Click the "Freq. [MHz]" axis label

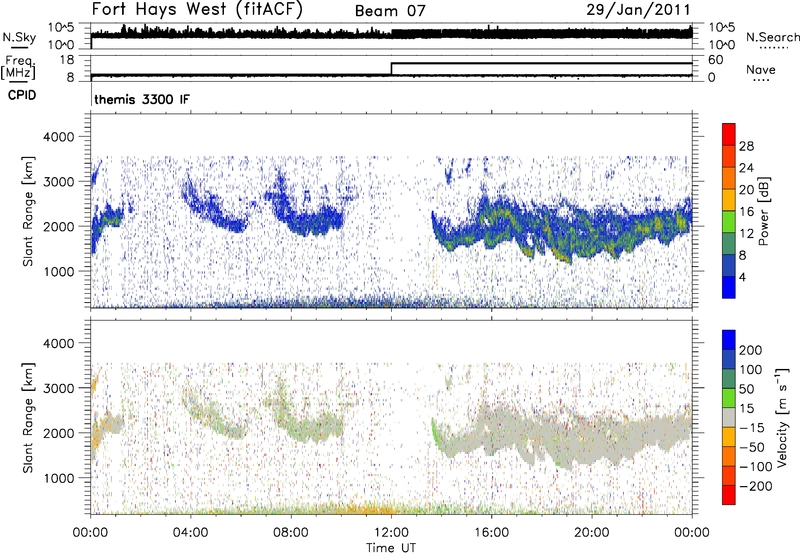click(x=18, y=68)
